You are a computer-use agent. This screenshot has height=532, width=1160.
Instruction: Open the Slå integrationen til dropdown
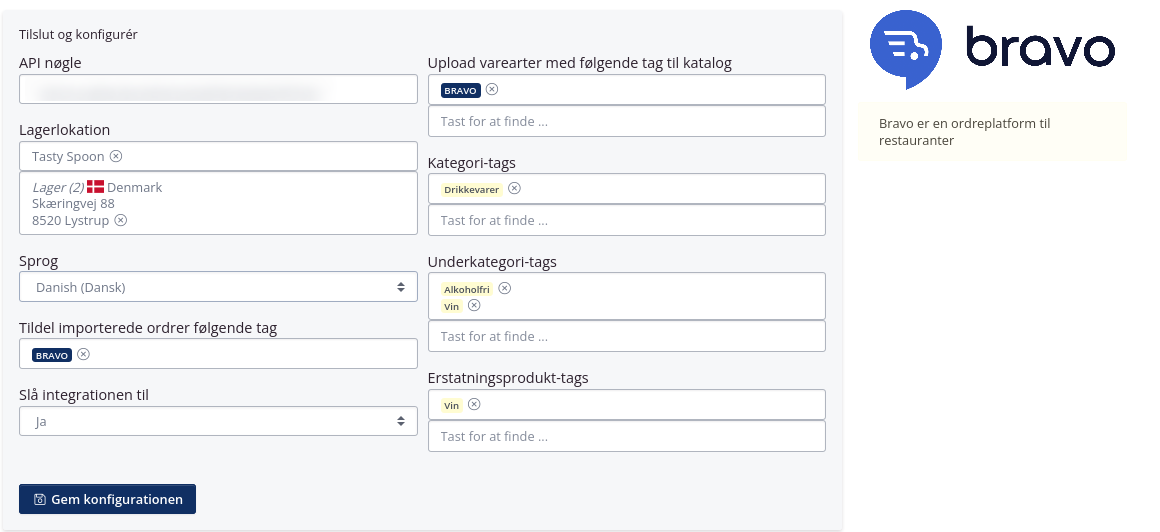click(218, 421)
